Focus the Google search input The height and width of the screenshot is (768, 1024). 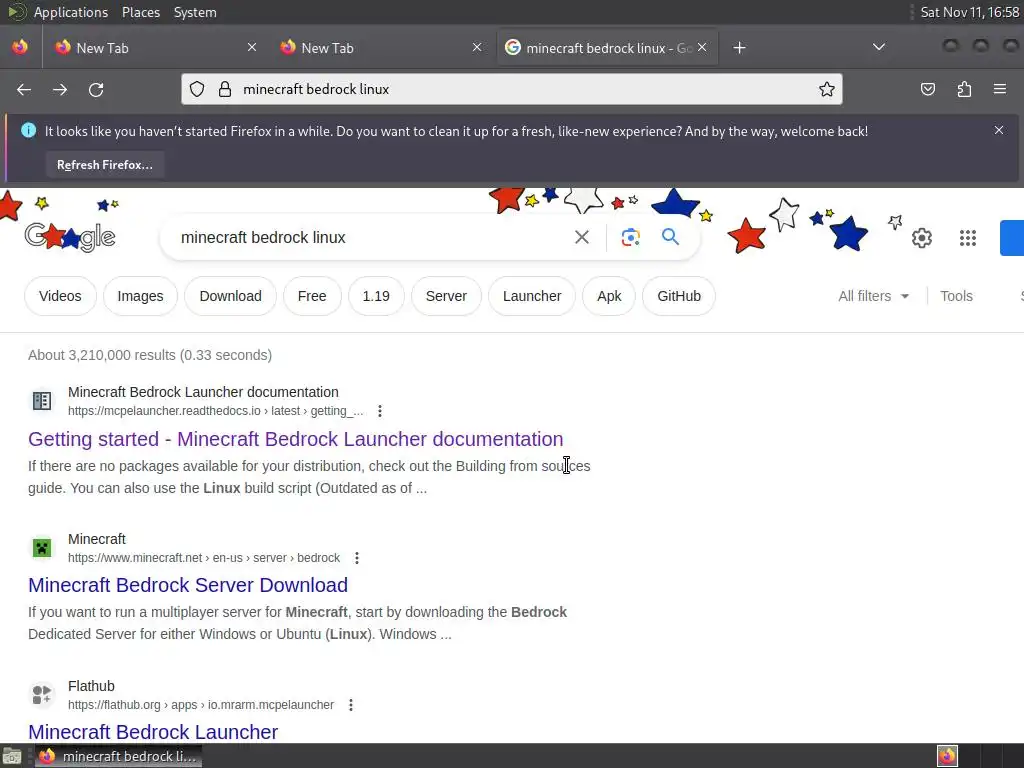tap(369, 237)
